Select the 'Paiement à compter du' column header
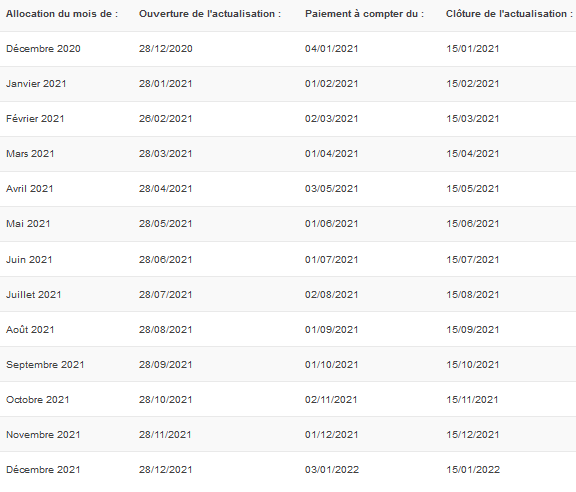 coord(364,14)
